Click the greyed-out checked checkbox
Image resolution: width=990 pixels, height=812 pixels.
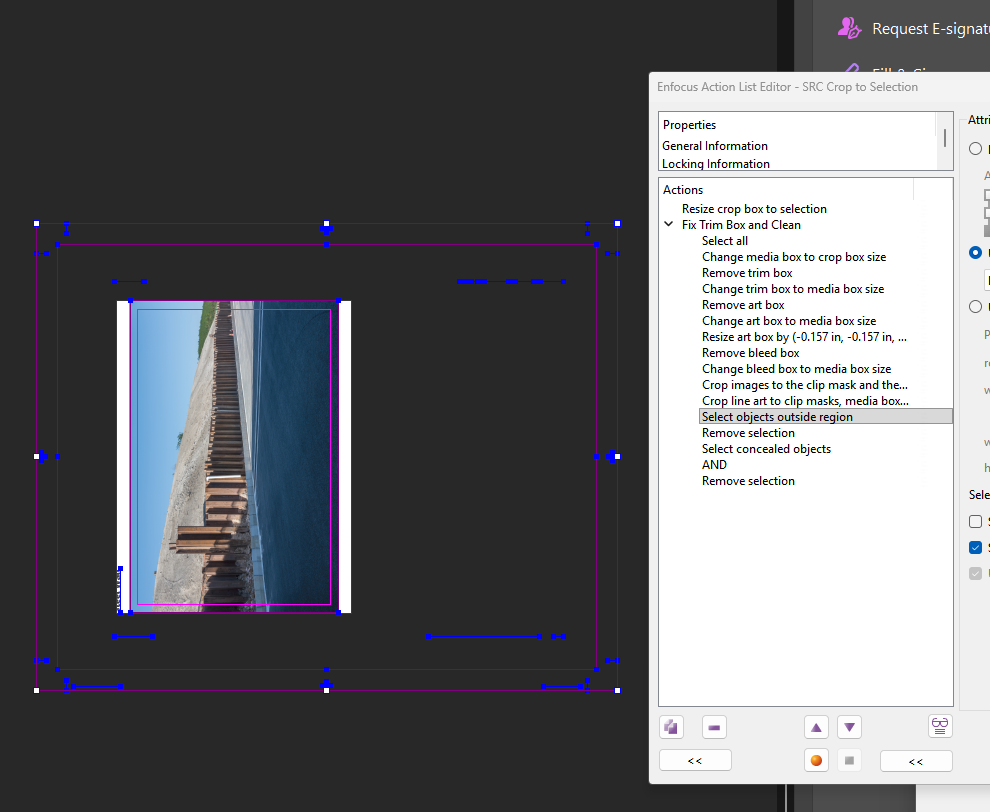(975, 573)
